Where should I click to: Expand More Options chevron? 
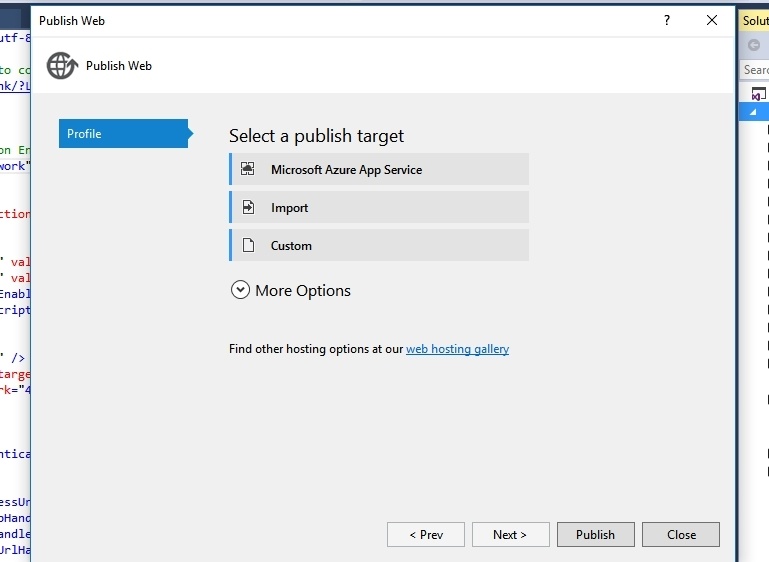tap(240, 290)
